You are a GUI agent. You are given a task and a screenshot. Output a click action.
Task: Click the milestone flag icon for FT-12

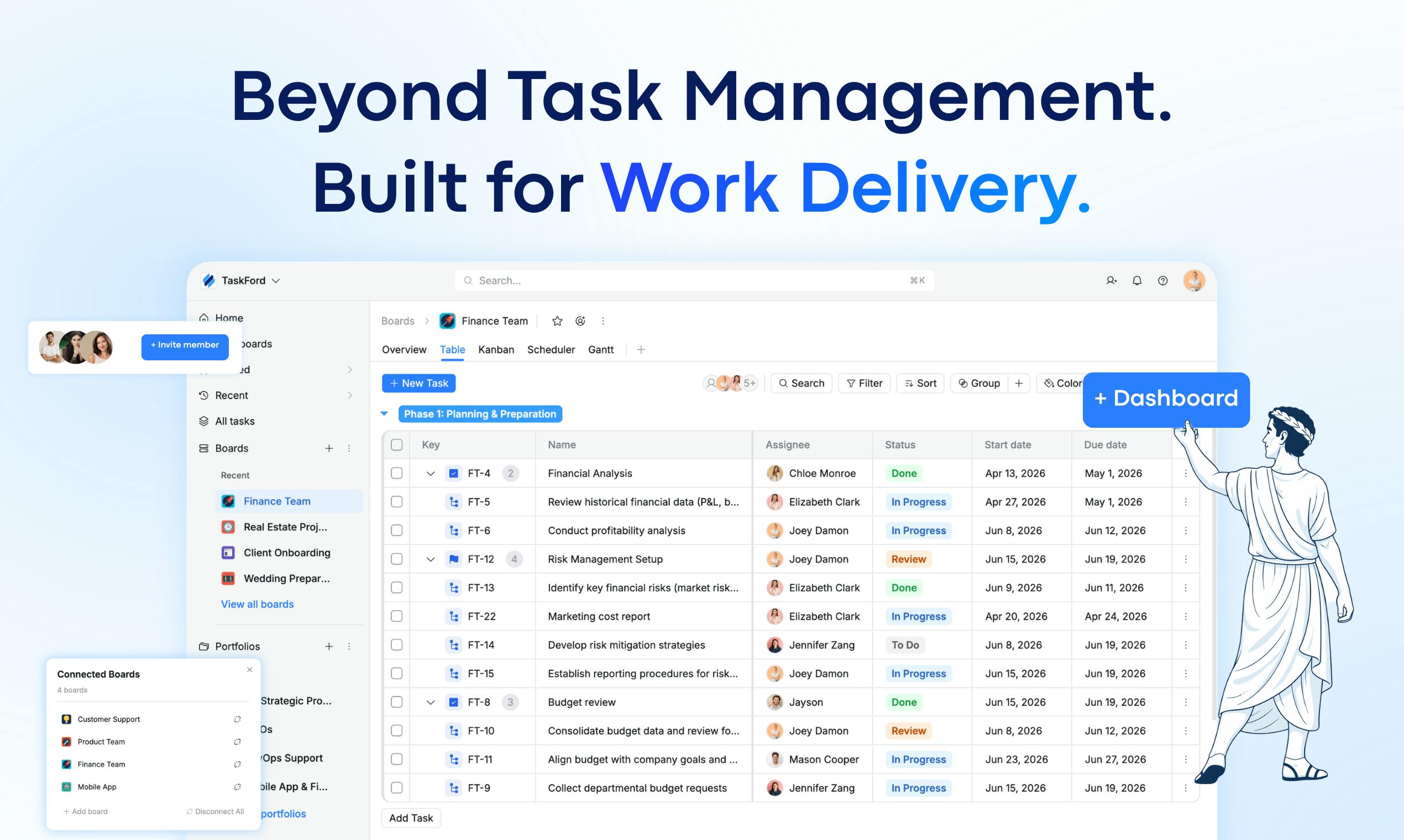(454, 559)
